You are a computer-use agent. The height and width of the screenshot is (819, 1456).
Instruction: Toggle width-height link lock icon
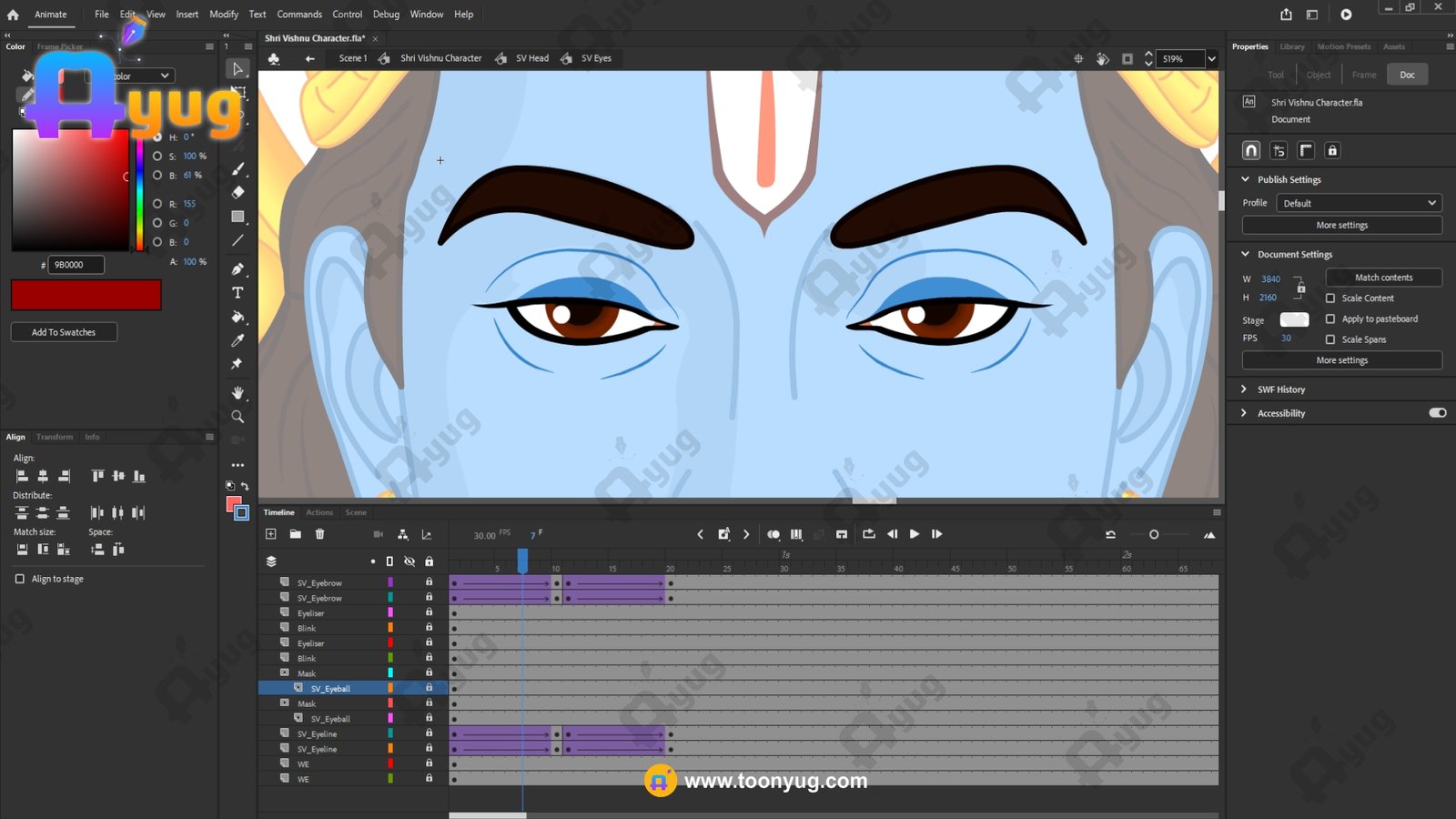[x=1301, y=288]
